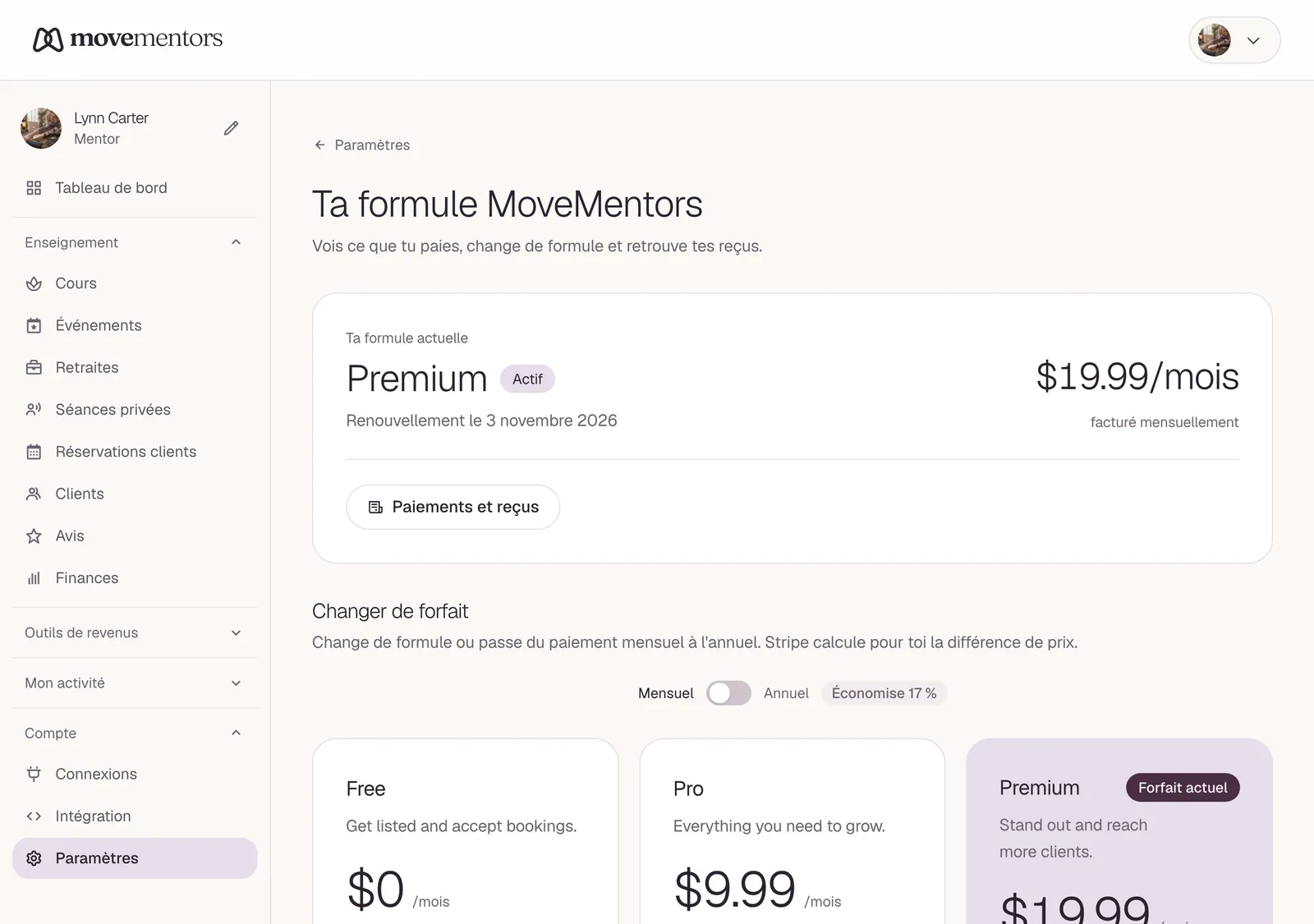Click the Retraites briefcase icon
Viewport: 1314px width, 924px height.
[34, 368]
